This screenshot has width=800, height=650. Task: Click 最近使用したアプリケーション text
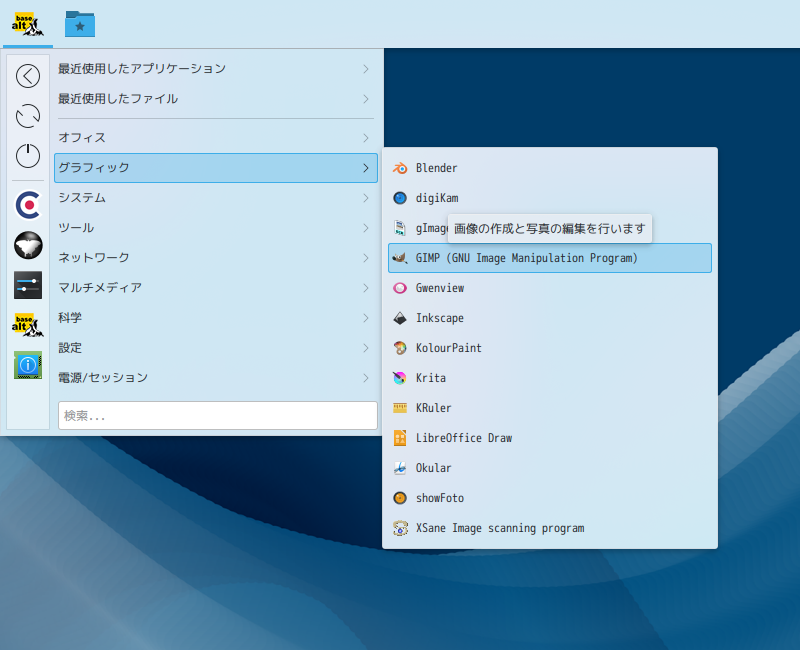tap(142, 69)
